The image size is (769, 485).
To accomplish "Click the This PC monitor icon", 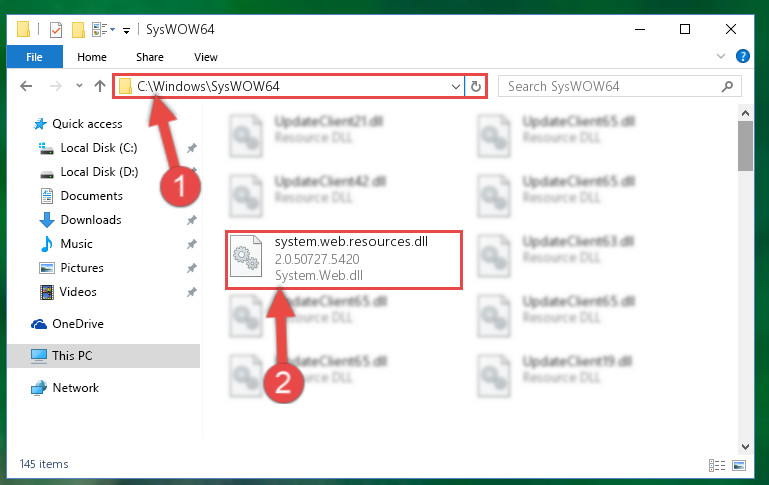I will coord(39,356).
